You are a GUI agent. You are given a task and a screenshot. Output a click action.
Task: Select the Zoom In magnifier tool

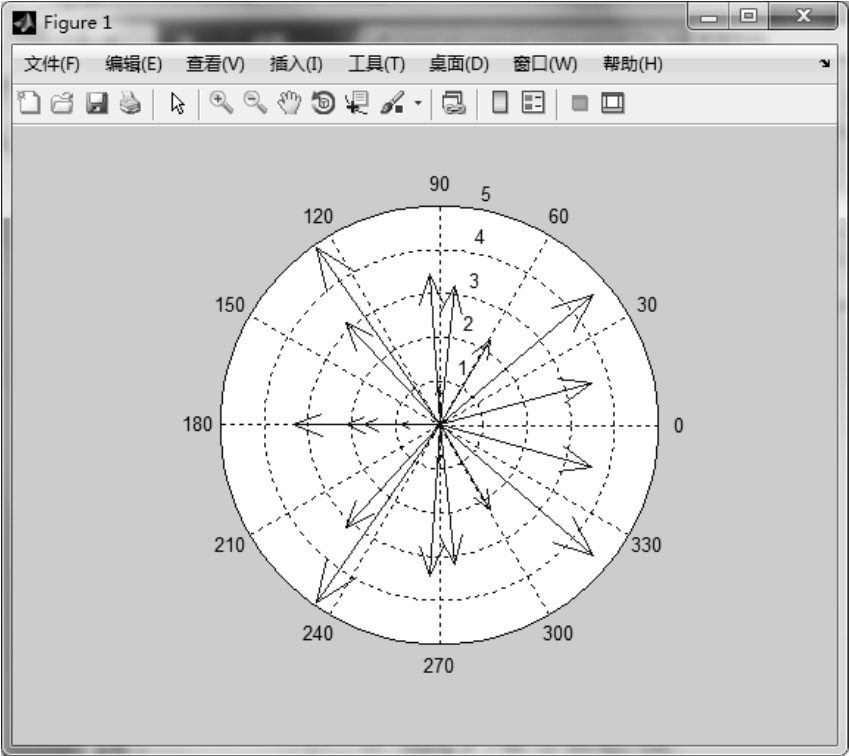[223, 103]
